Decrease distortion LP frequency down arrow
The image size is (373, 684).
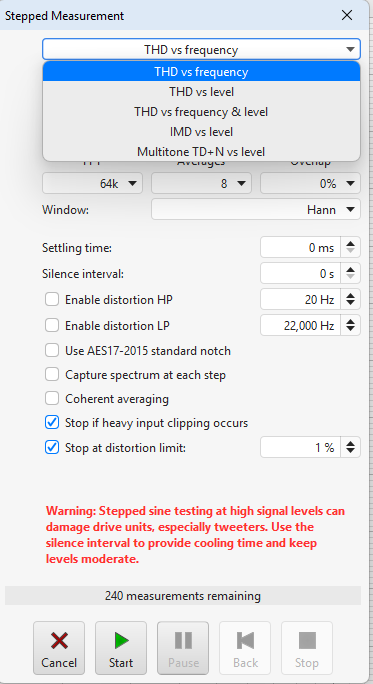350,329
